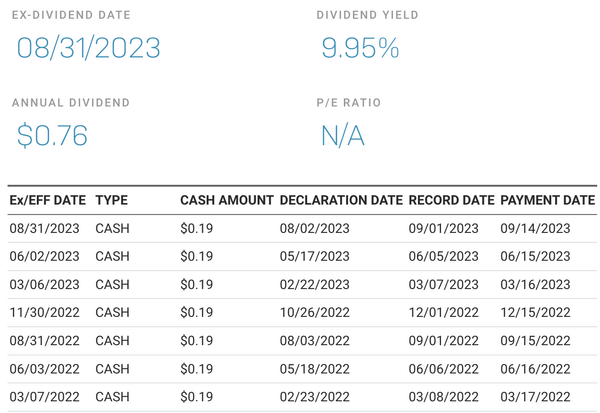The height and width of the screenshot is (413, 600).
Task: Click the 03/08/2022 record date cell
Action: click(x=443, y=396)
